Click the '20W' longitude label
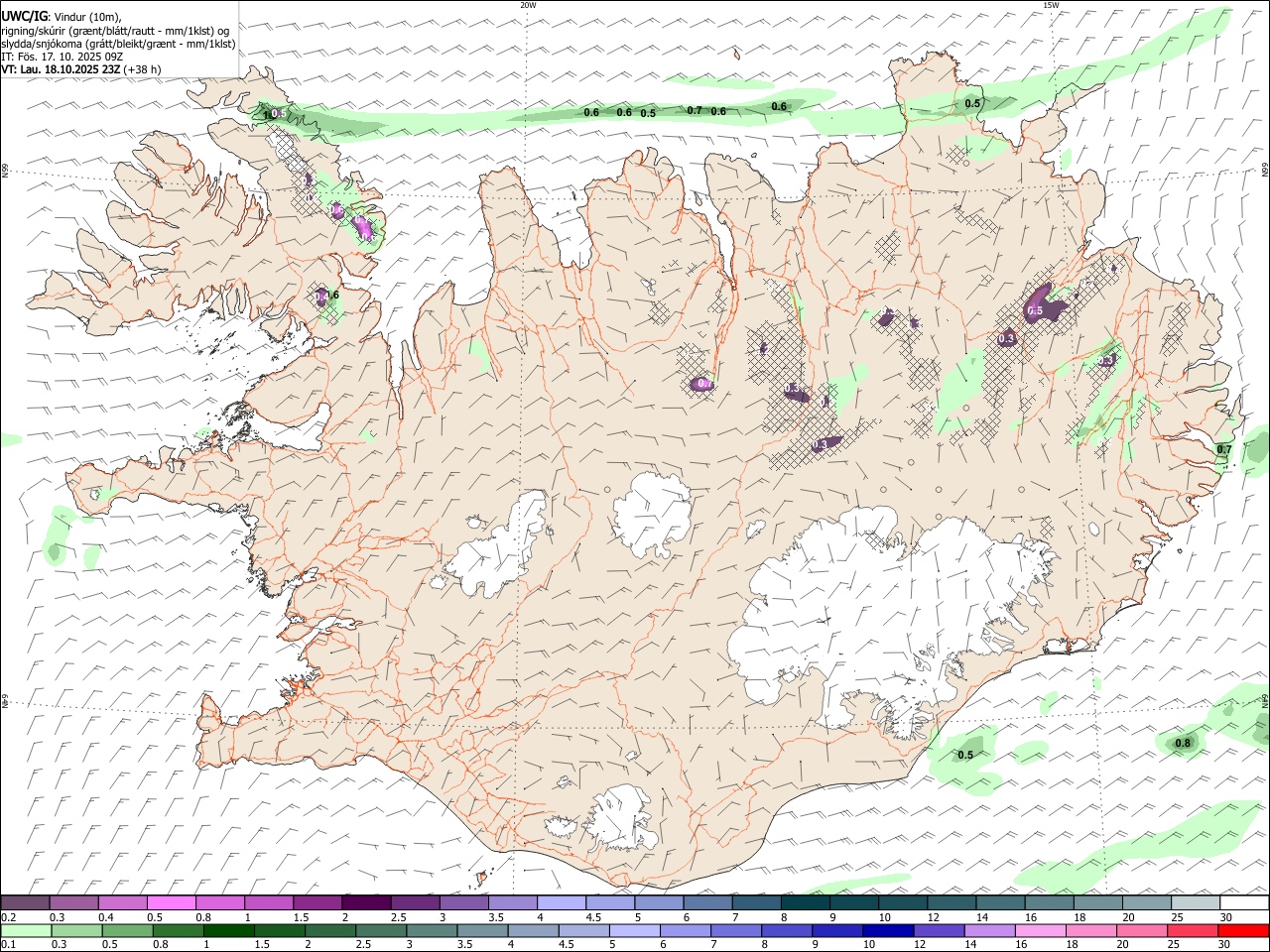1270x952 pixels. point(528,5)
